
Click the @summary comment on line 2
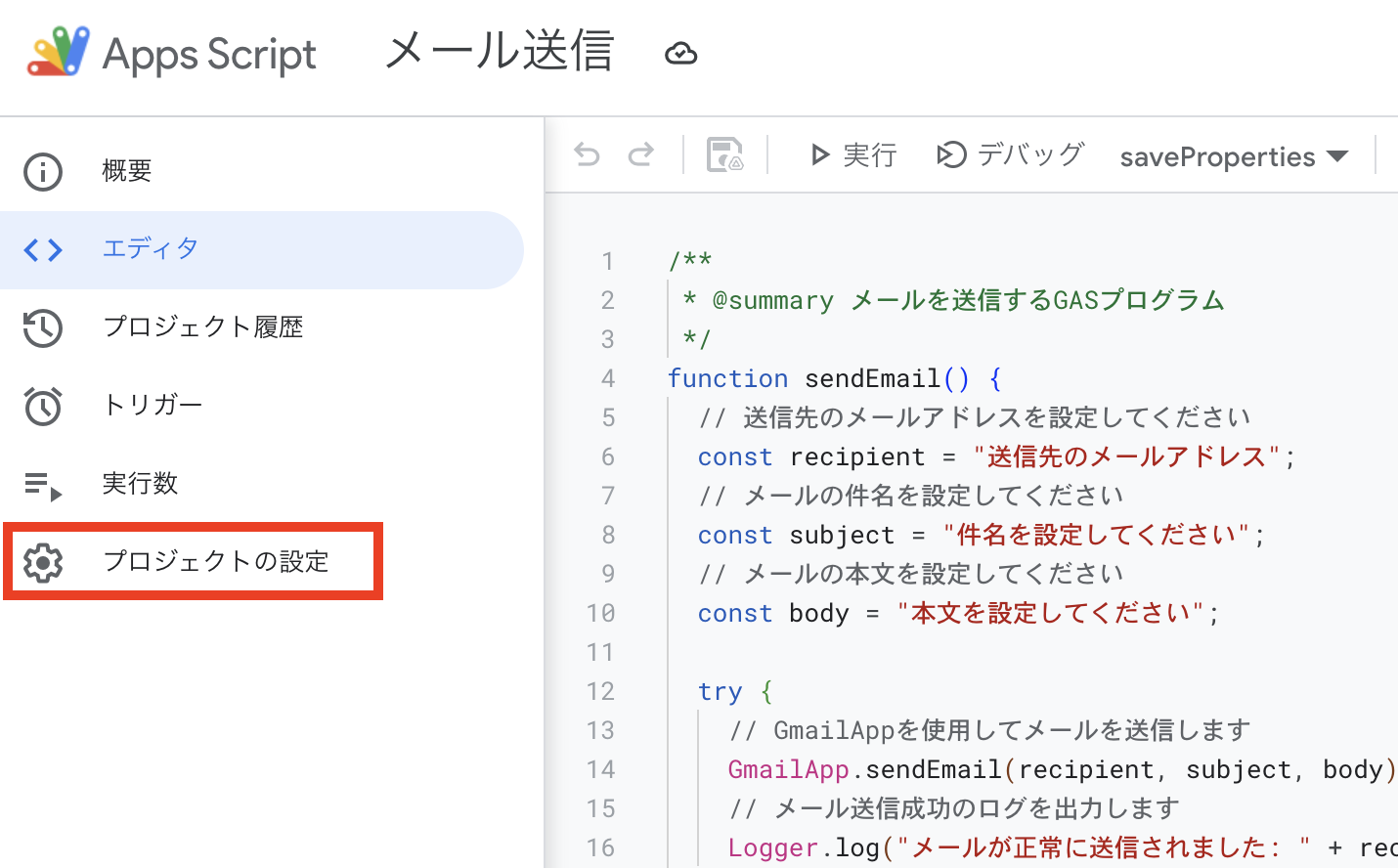[x=953, y=300]
